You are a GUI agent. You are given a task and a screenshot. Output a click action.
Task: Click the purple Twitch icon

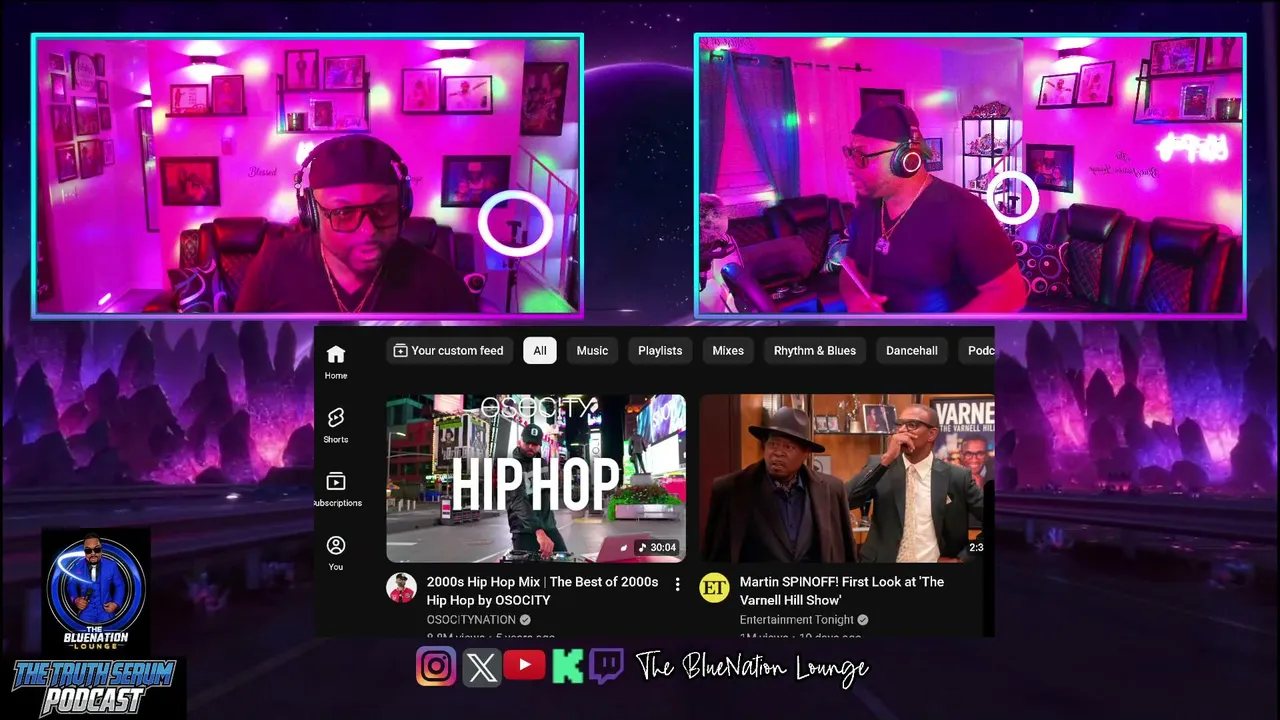(x=606, y=666)
